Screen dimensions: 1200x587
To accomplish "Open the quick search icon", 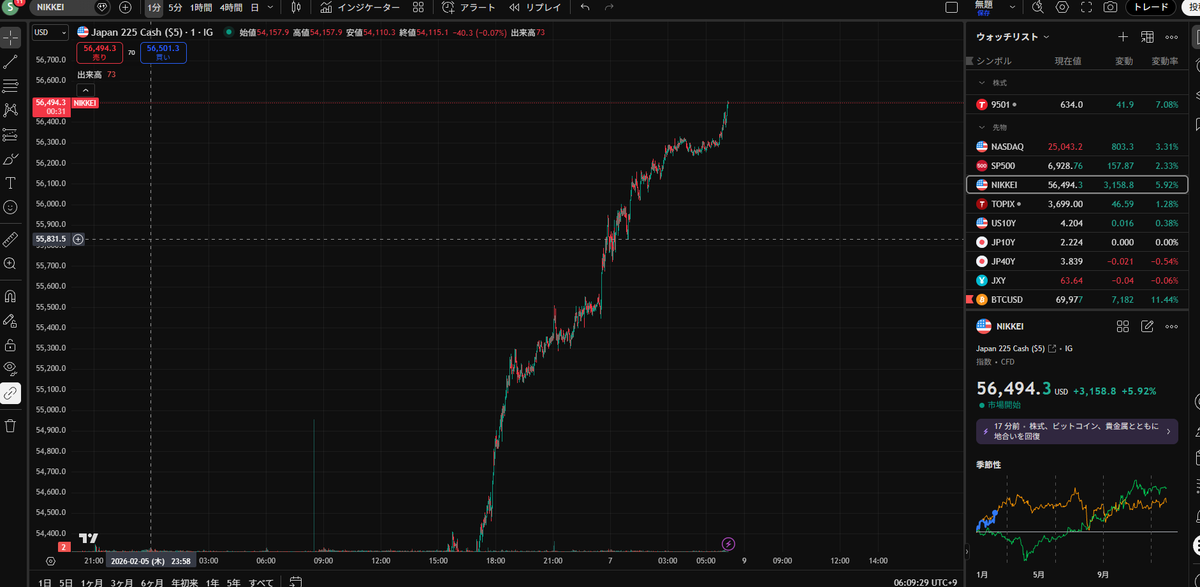I will coord(1038,7).
